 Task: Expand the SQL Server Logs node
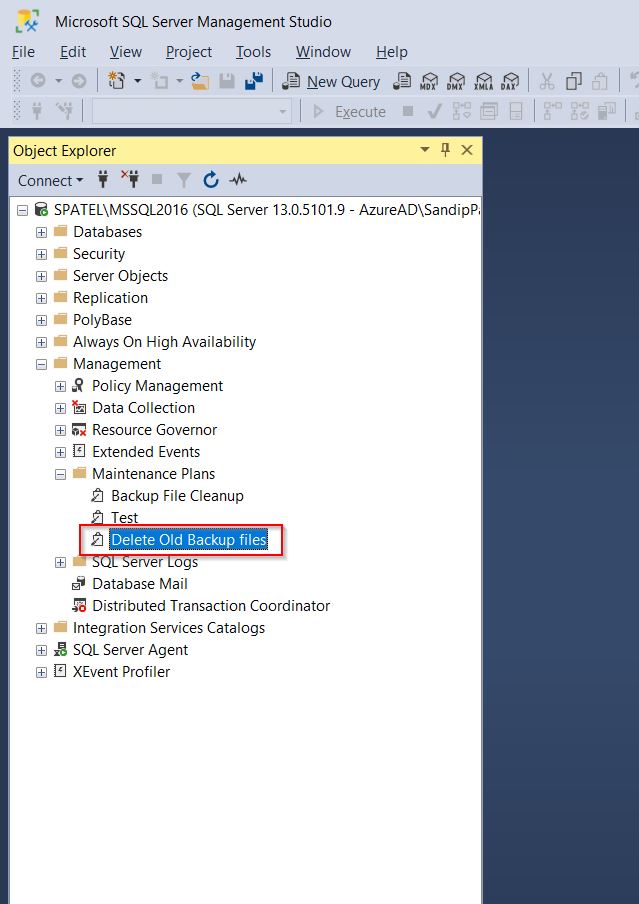click(60, 562)
